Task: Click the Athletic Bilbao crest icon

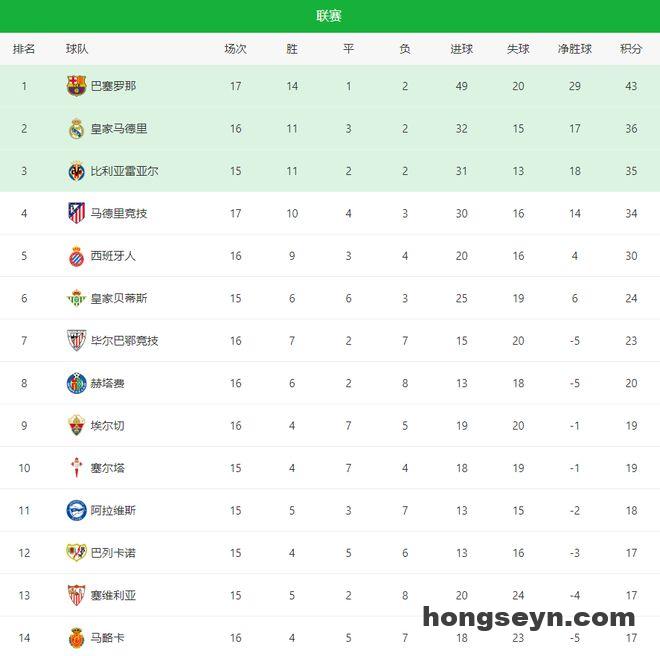Action: pyautogui.click(x=76, y=341)
